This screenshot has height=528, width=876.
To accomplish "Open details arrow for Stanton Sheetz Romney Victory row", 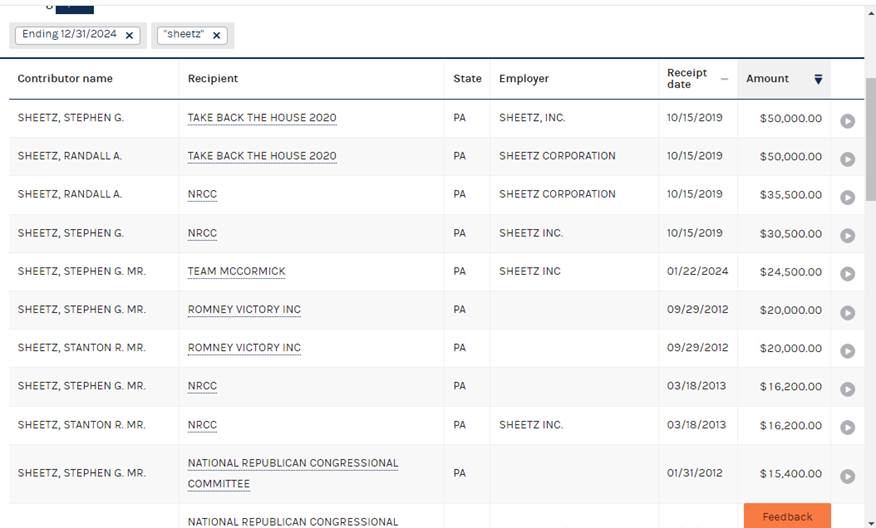I will pos(847,351).
